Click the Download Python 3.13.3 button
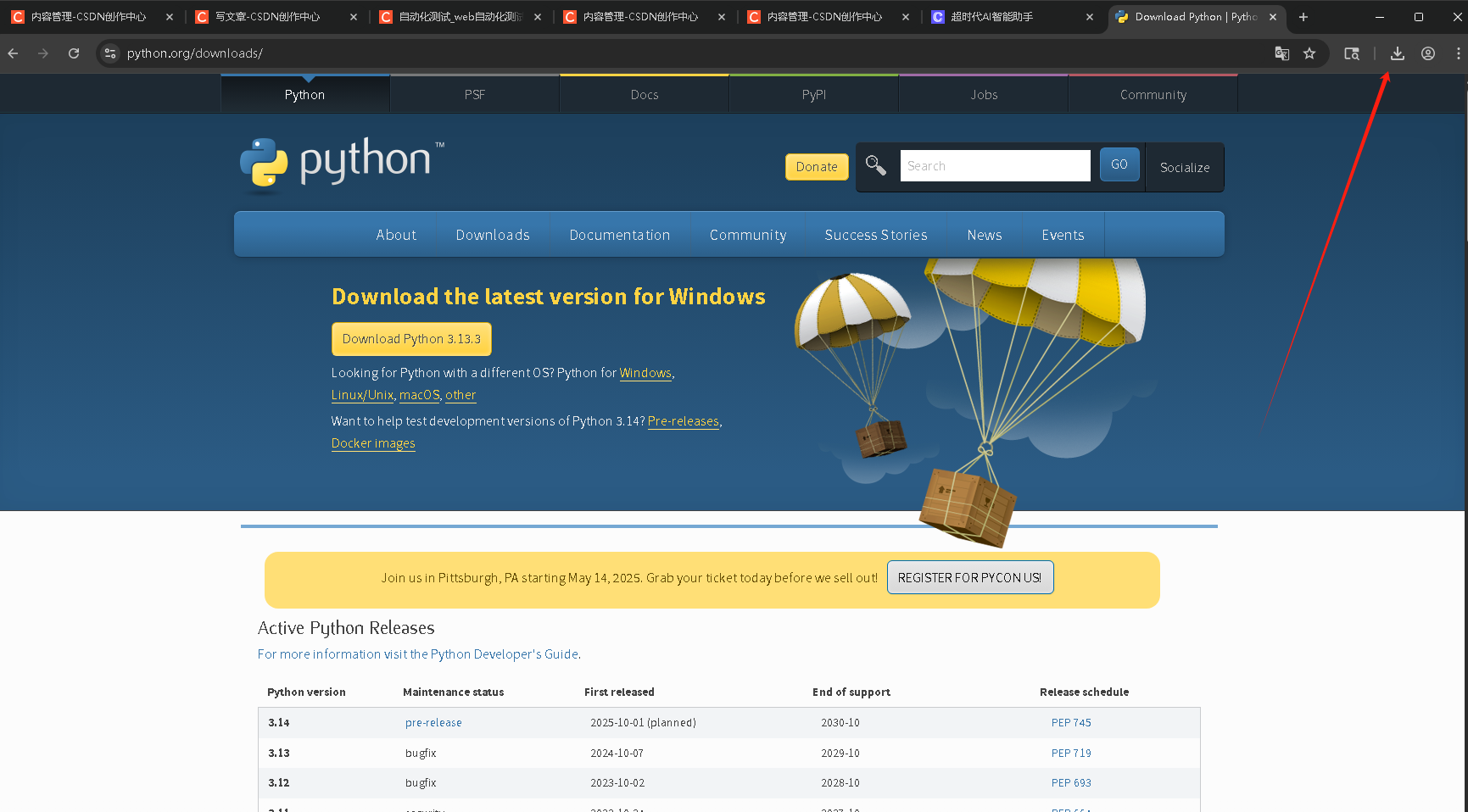1468x812 pixels. [411, 339]
